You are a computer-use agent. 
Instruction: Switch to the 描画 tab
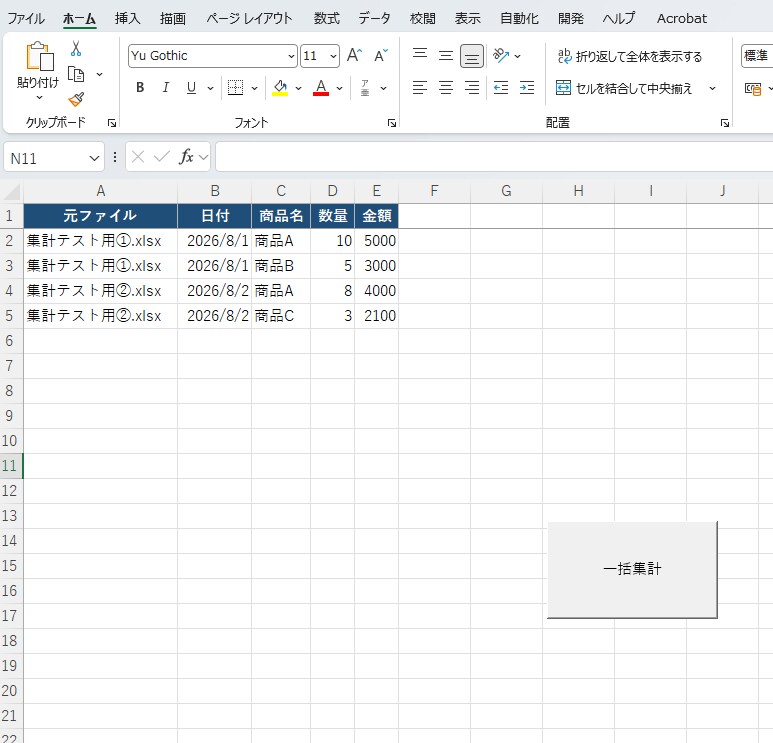point(173,19)
